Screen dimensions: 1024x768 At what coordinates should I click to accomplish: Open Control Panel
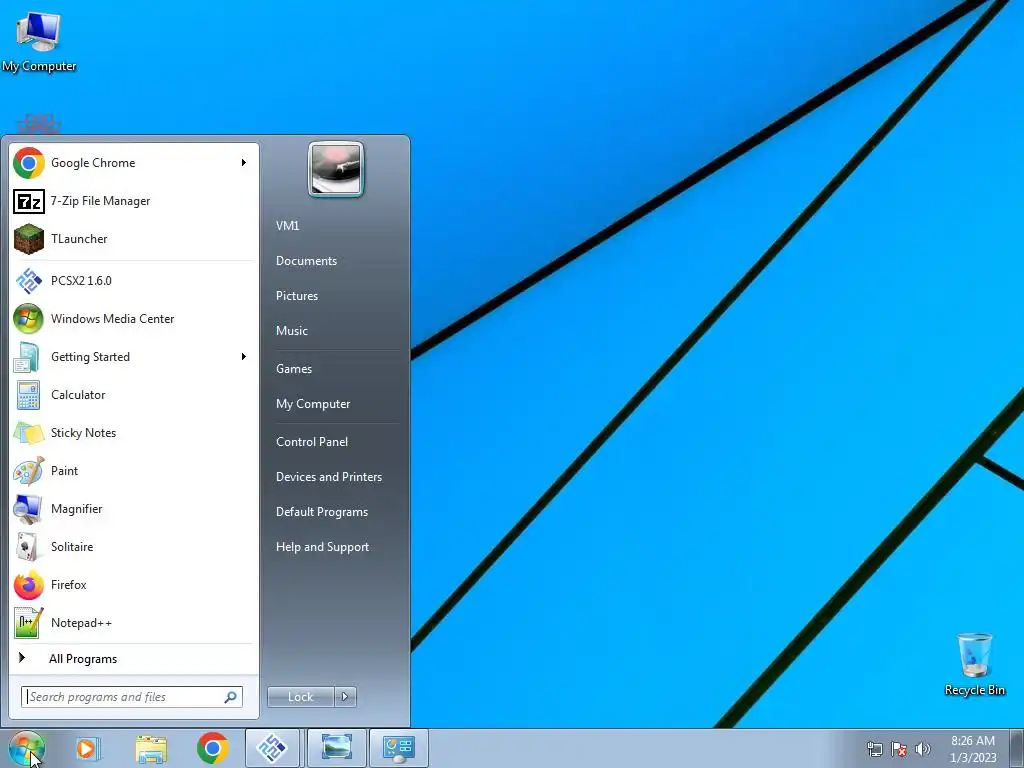click(x=312, y=441)
